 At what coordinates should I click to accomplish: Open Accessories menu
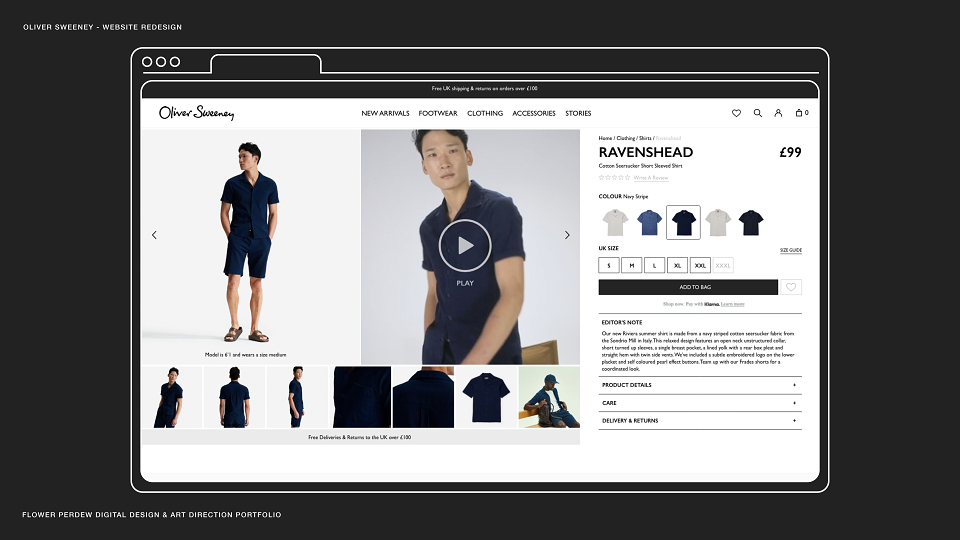[534, 113]
